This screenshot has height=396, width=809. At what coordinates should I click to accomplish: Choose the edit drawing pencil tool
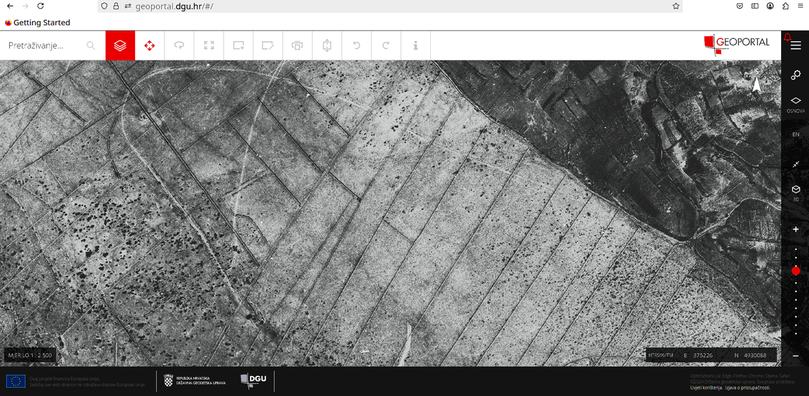pyautogui.click(x=268, y=45)
